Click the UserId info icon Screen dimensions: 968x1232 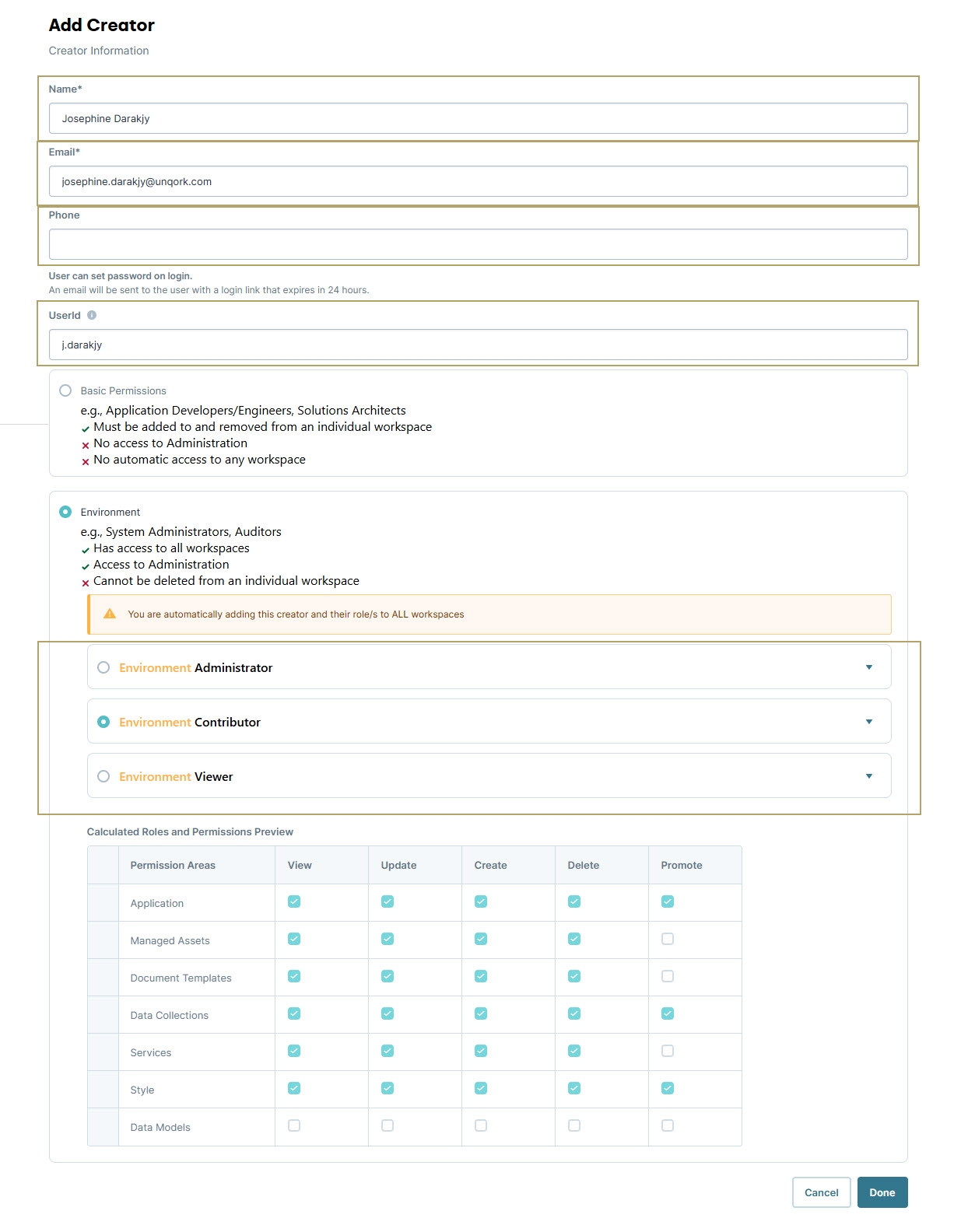92,315
